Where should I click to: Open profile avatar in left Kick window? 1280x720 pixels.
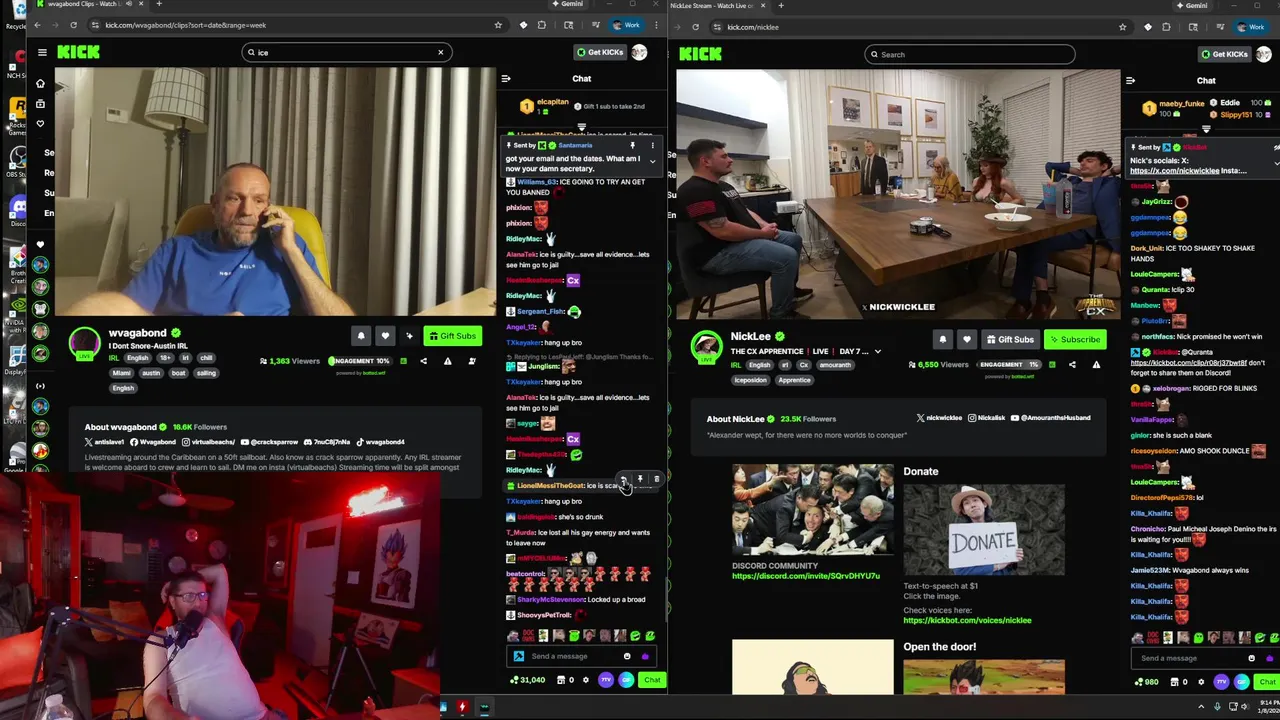click(639, 52)
